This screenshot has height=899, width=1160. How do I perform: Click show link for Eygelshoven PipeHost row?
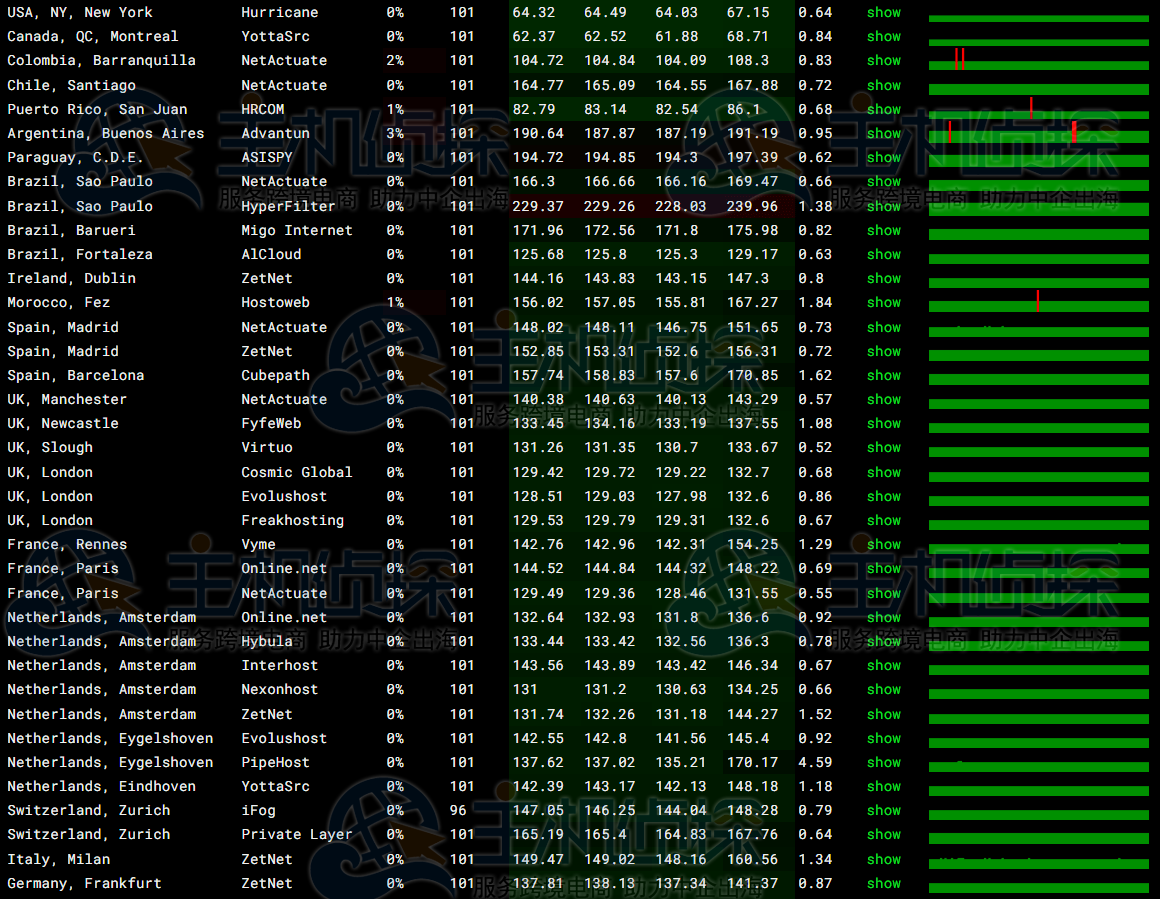point(883,762)
